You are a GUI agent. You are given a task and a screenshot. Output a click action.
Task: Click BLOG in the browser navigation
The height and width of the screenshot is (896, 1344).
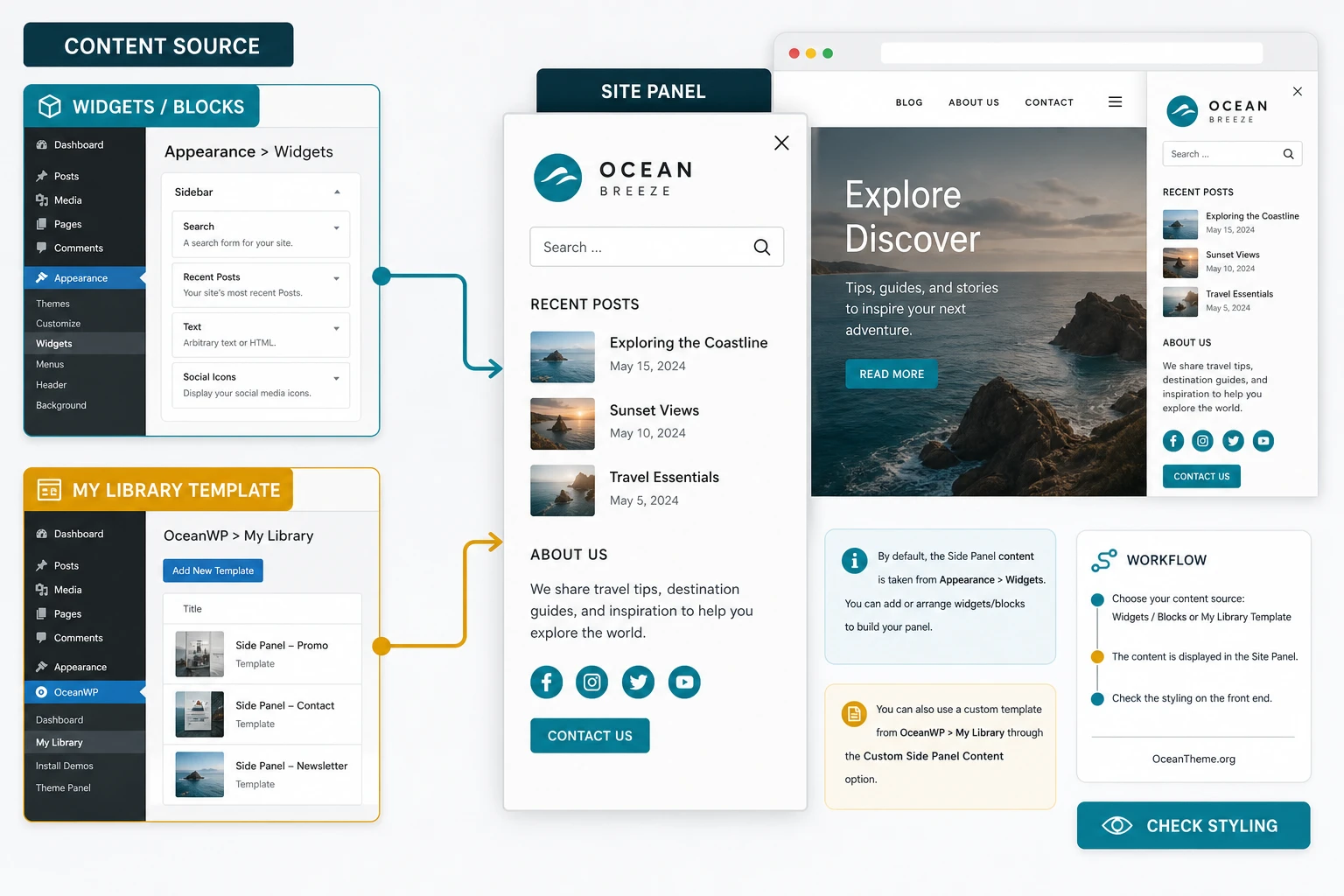point(909,102)
